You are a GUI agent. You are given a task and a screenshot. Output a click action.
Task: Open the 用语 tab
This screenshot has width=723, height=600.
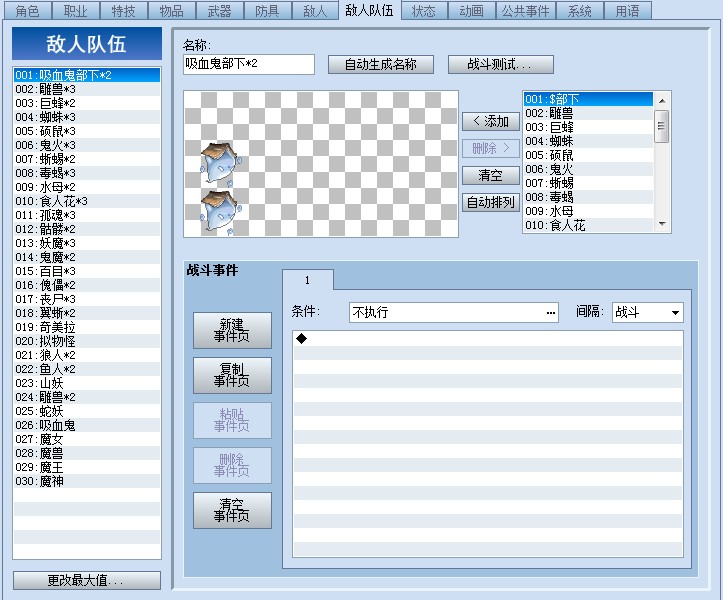click(x=628, y=11)
